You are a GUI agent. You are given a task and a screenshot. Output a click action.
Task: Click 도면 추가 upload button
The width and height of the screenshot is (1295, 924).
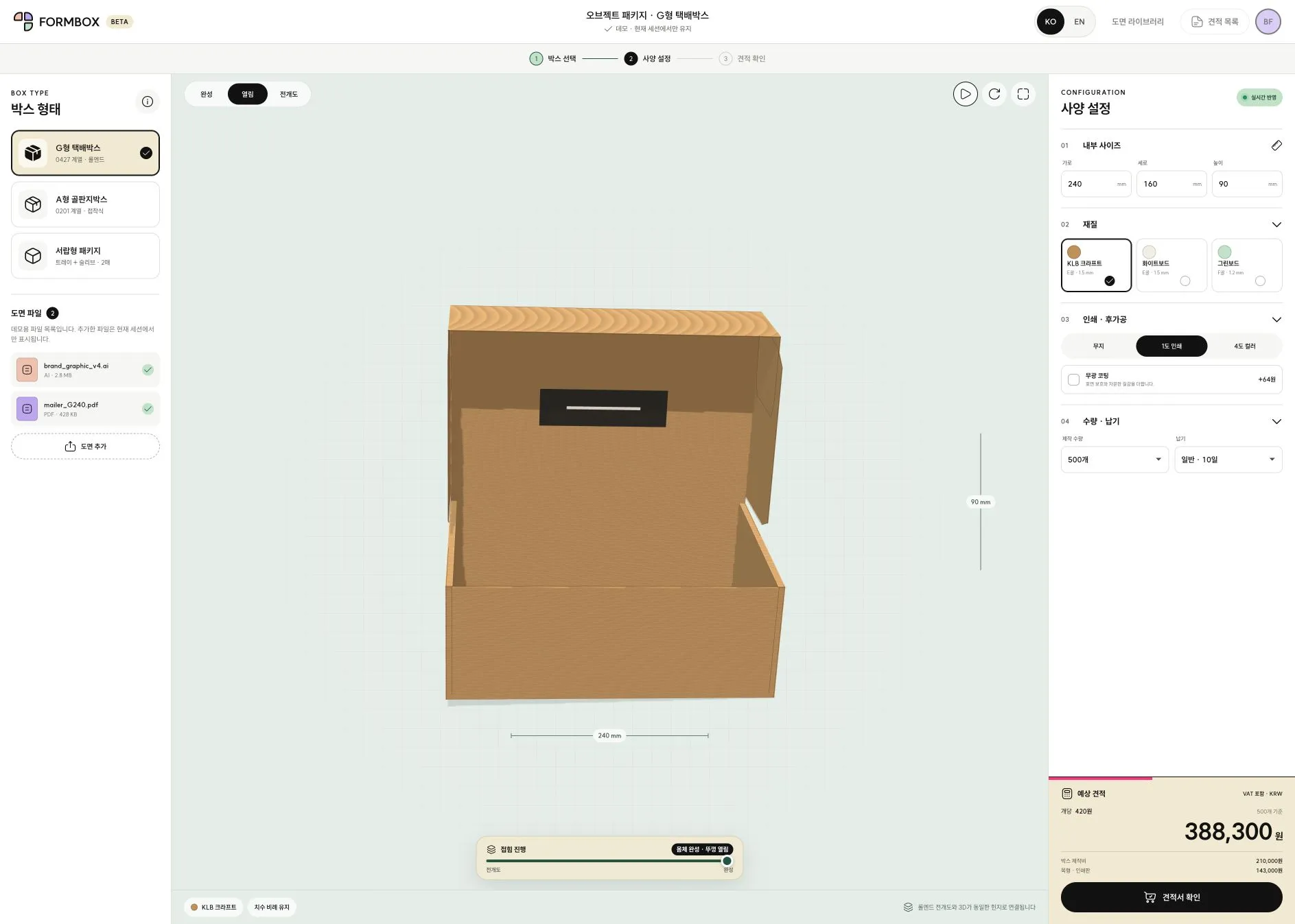85,447
